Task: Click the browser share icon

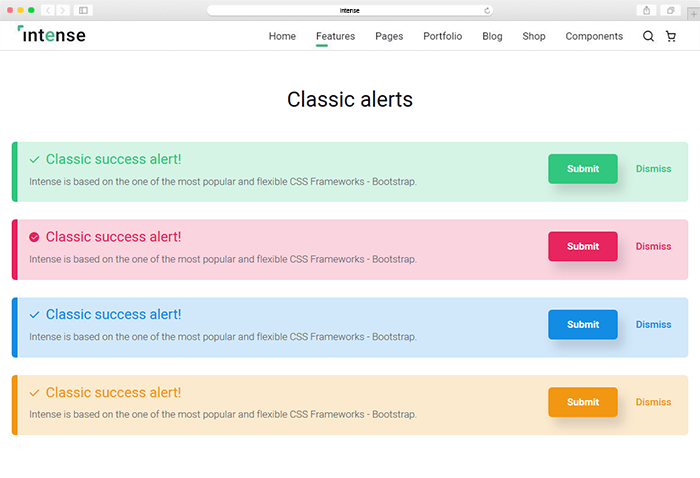Action: [x=647, y=10]
